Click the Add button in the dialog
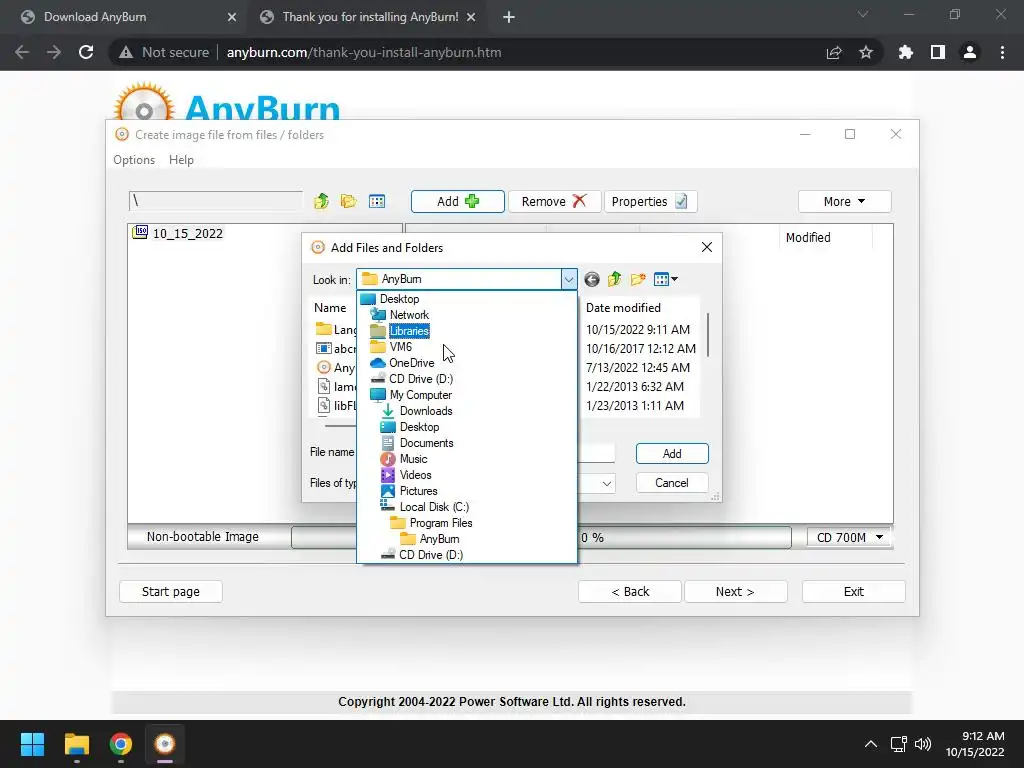Viewport: 1024px width, 768px height. point(672,453)
